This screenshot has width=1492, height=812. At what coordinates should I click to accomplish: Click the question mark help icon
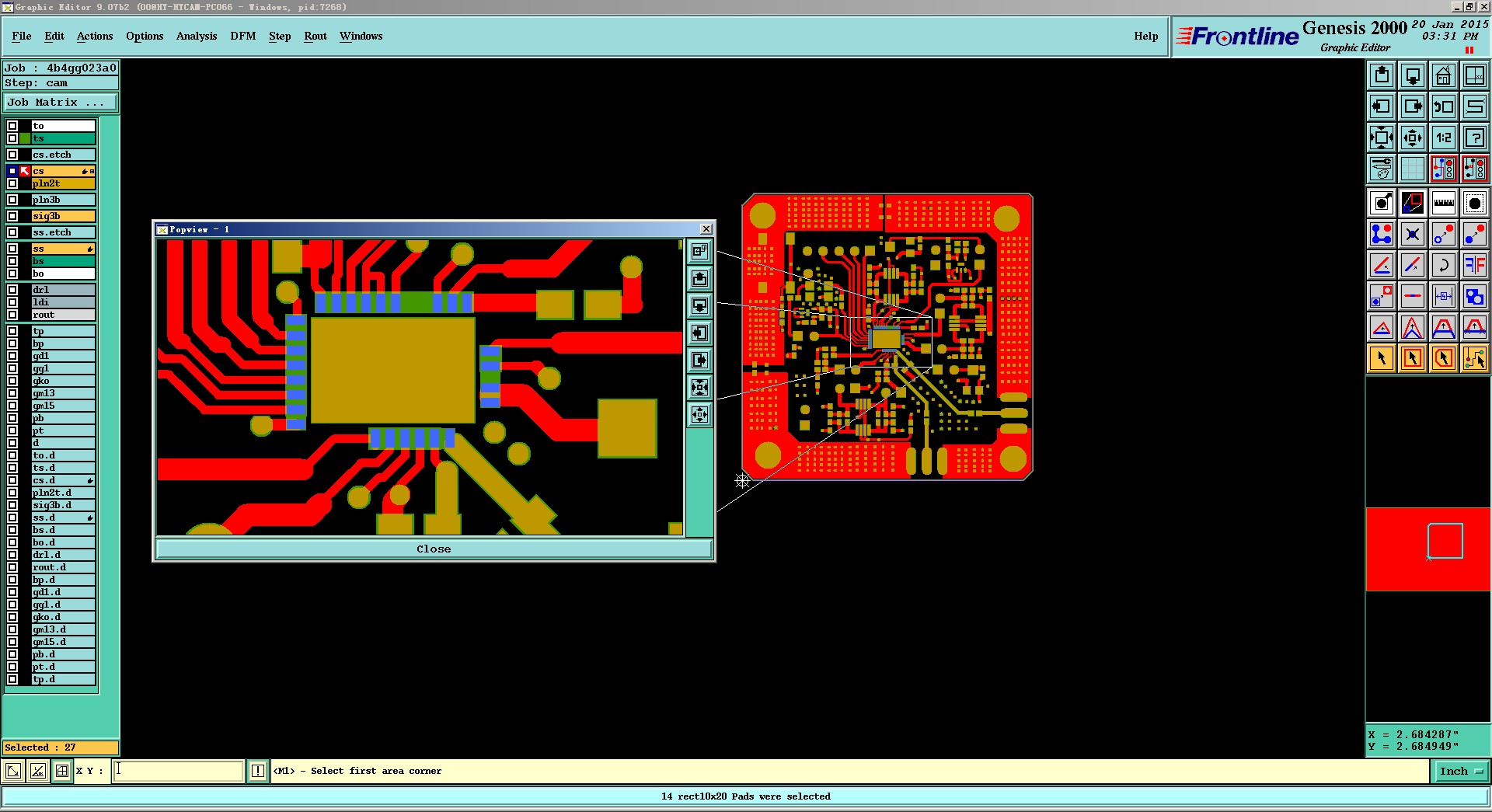tap(1475, 138)
